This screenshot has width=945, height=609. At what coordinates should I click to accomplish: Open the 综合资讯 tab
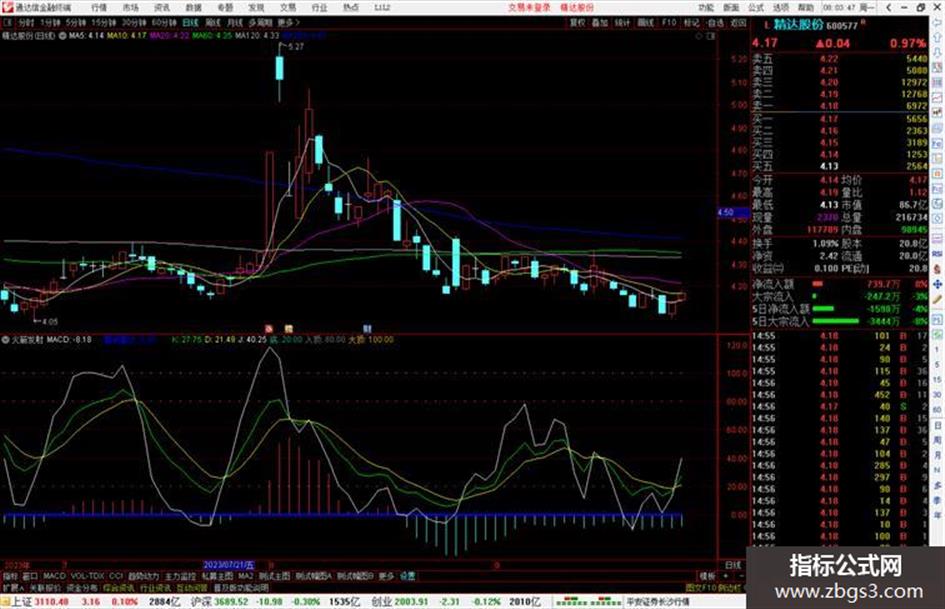(x=119, y=587)
